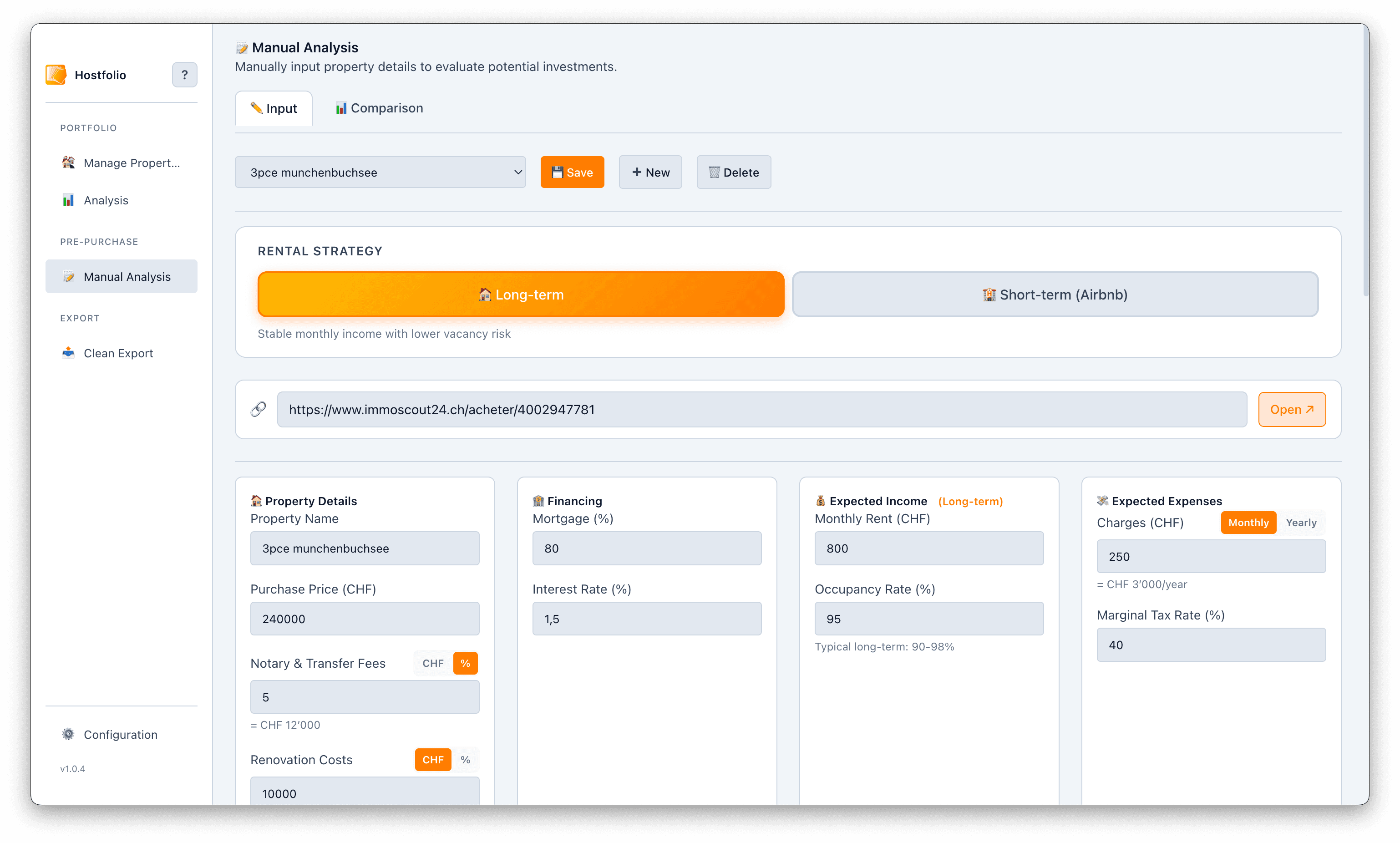Set Notary & Transfer Fees to CHF mode
The height and width of the screenshot is (843, 1400).
[x=433, y=663]
